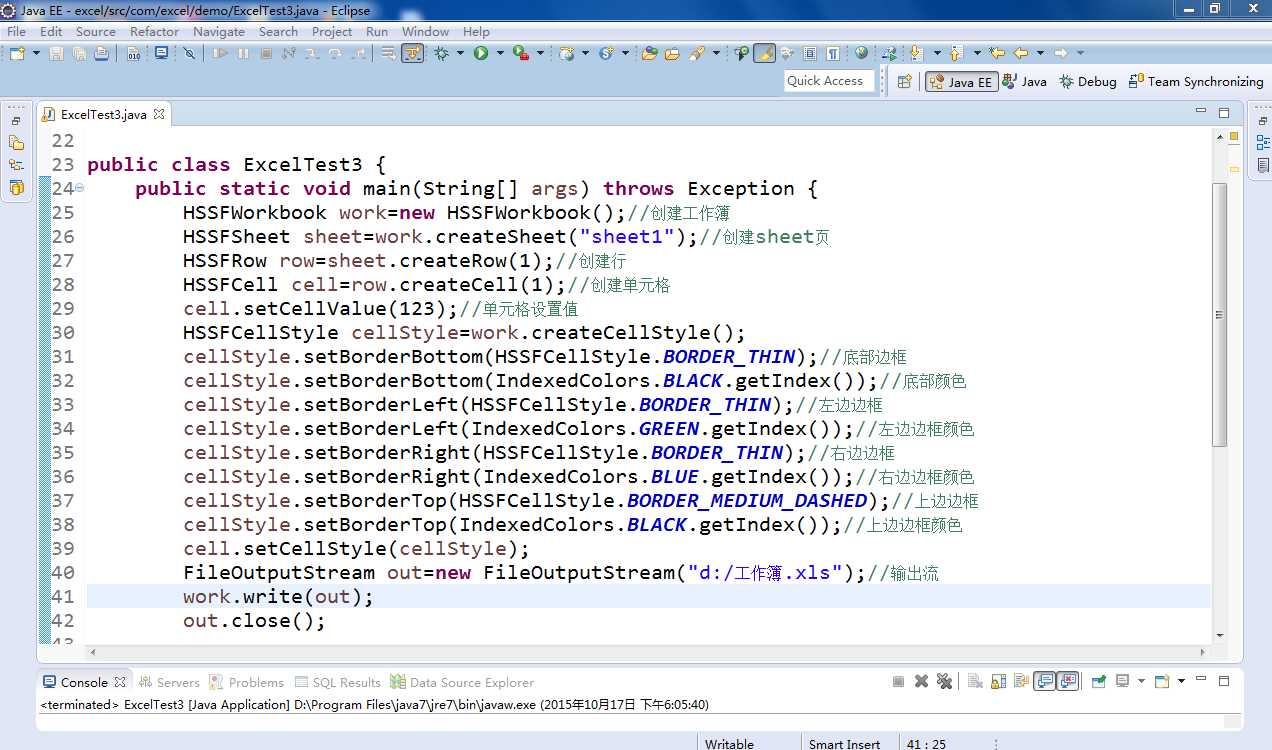Click the binary 010 build icon
The width and height of the screenshot is (1272, 750).
click(x=133, y=53)
